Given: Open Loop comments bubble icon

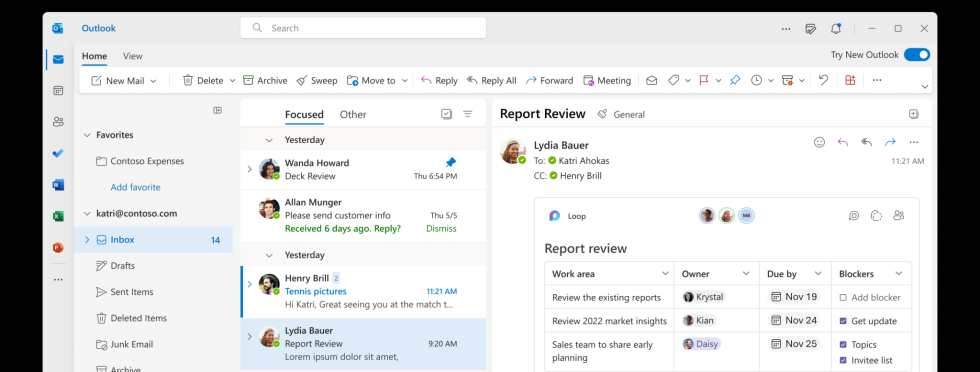Looking at the screenshot, I should click(854, 216).
